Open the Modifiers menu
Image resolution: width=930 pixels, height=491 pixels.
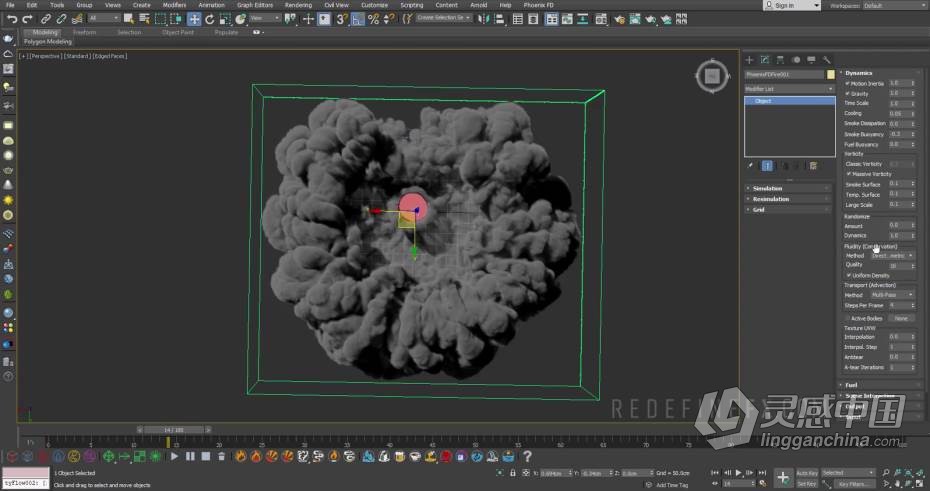[x=174, y=5]
